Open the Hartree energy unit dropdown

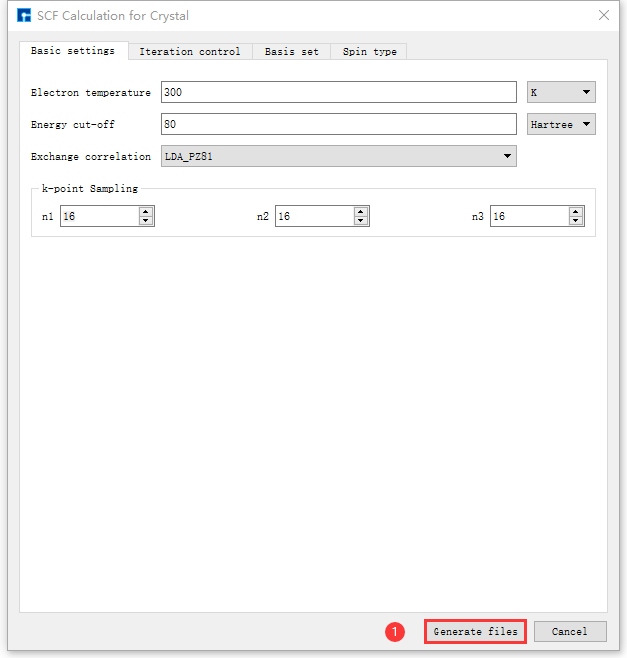click(x=561, y=125)
